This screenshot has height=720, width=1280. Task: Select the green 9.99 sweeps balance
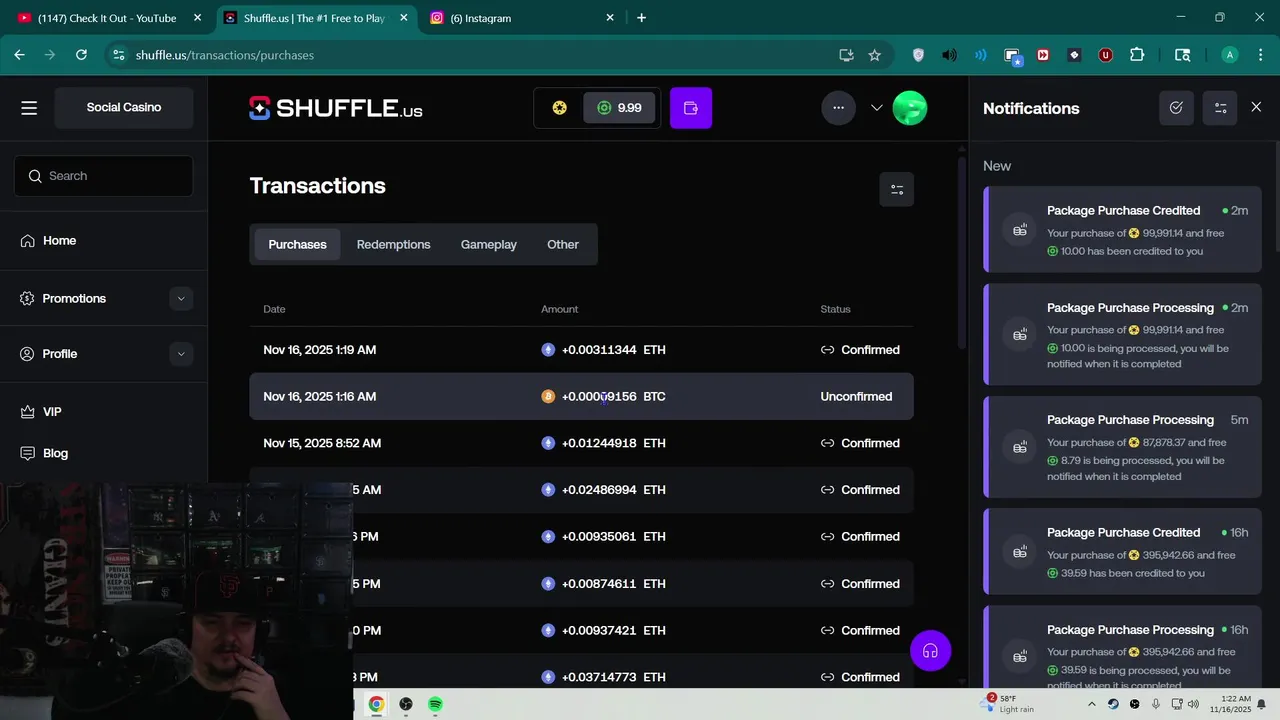(619, 108)
